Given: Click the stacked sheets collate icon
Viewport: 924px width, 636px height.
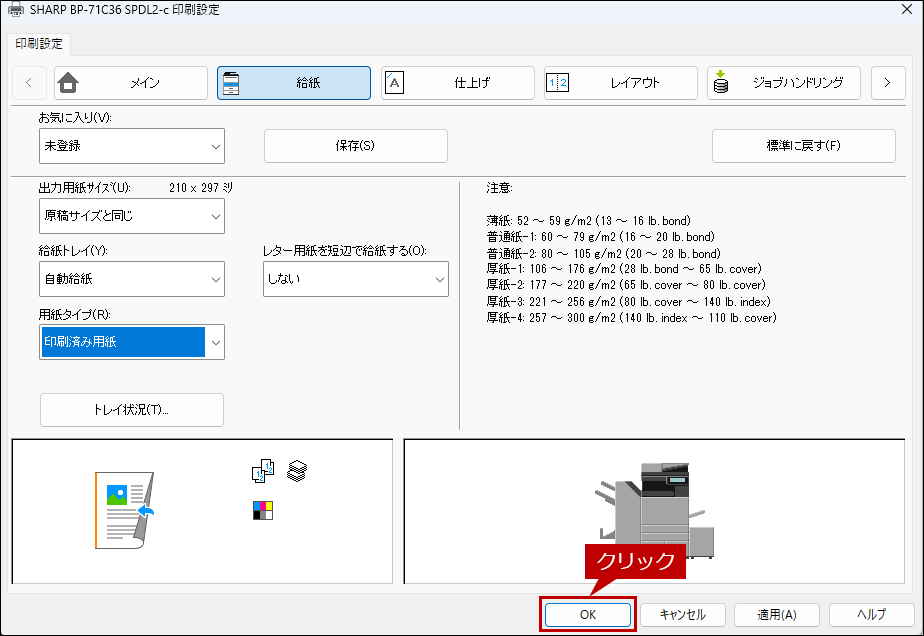Looking at the screenshot, I should (x=296, y=470).
